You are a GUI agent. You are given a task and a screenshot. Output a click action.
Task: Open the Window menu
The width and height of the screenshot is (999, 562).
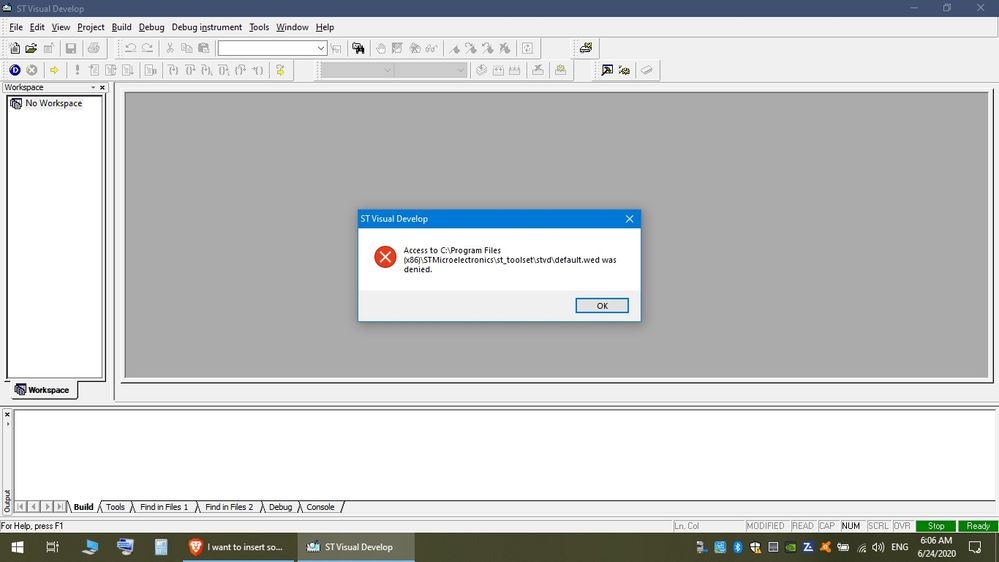pos(292,27)
